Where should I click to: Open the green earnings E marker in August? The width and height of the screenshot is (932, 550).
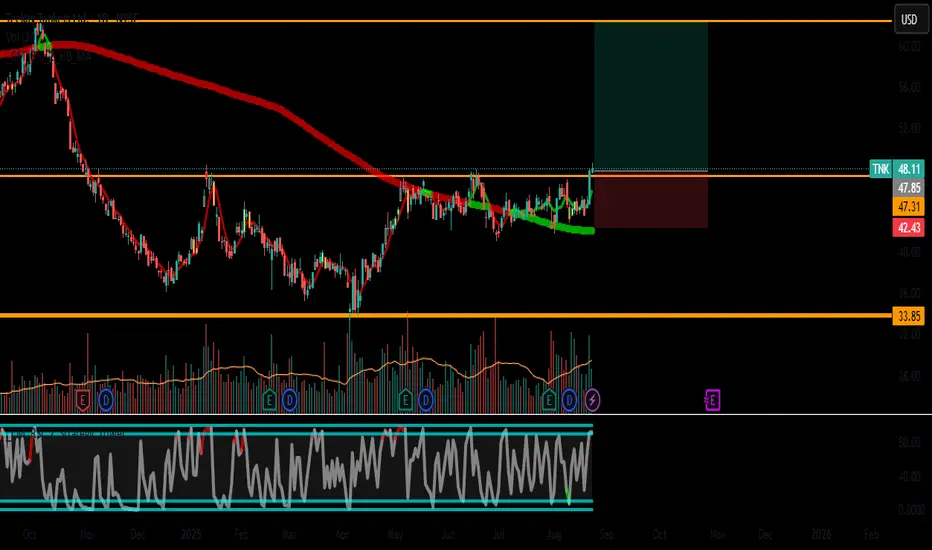(x=549, y=400)
